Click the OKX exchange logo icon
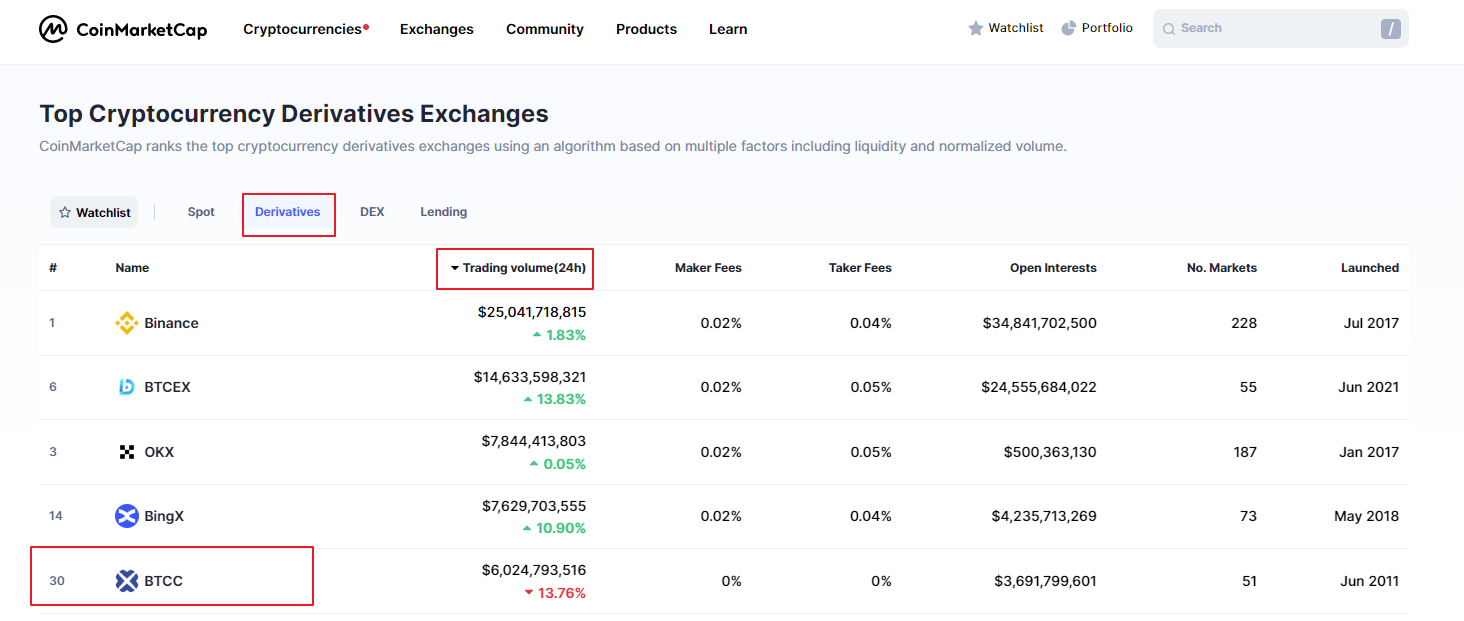1464x621 pixels. (x=126, y=452)
